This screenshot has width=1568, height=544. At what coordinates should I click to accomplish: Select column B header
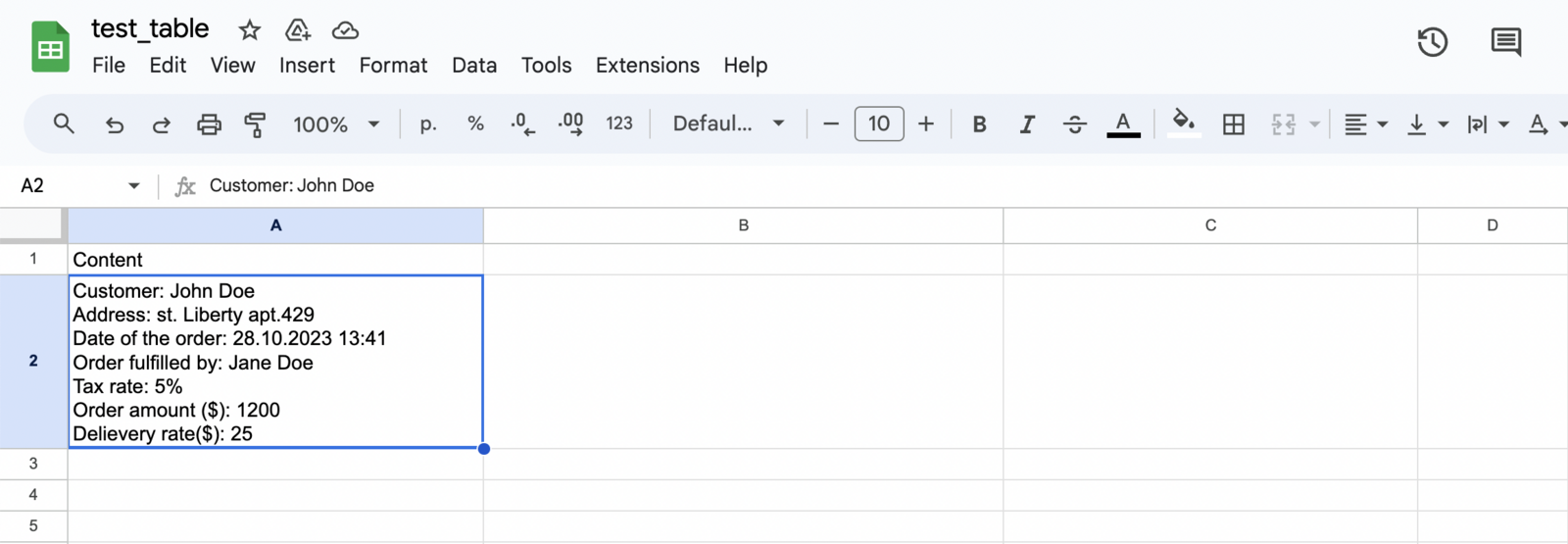click(743, 225)
